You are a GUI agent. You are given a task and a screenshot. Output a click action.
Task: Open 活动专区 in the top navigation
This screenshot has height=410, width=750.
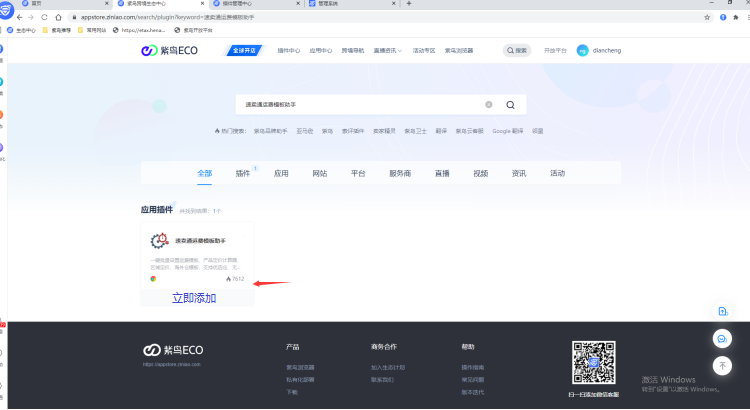424,50
